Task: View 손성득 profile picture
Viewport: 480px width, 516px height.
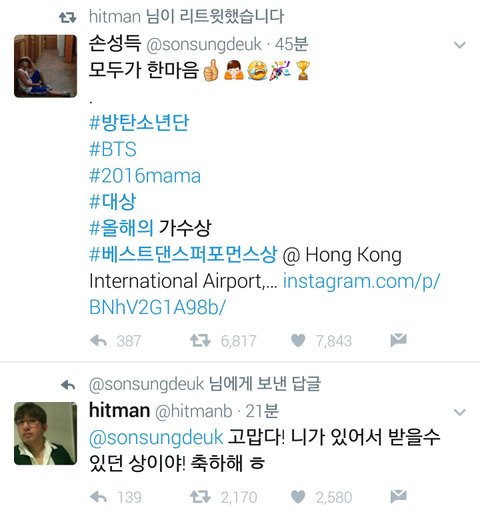Action: 45,66
